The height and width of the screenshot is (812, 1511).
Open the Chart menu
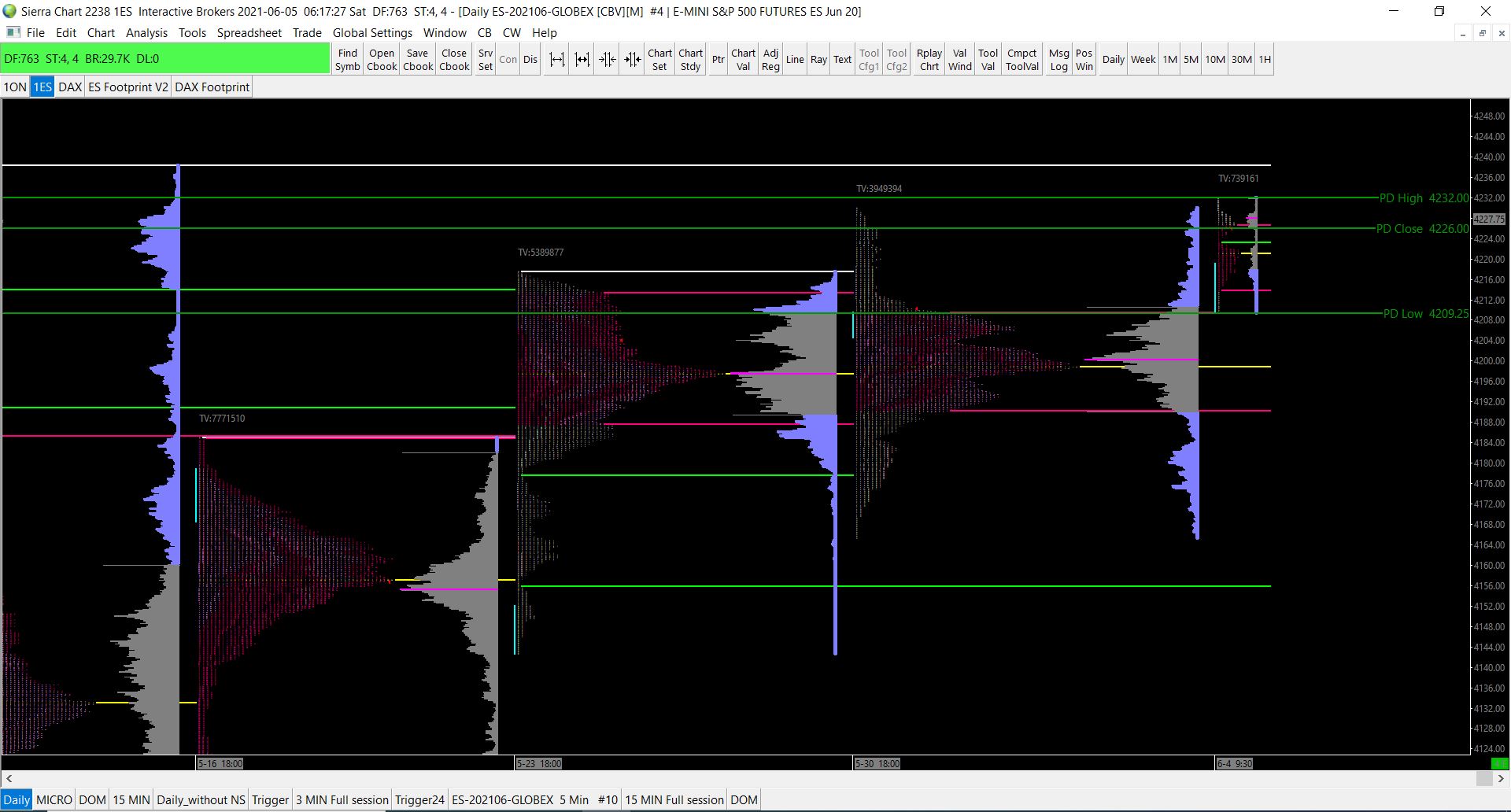click(x=101, y=33)
